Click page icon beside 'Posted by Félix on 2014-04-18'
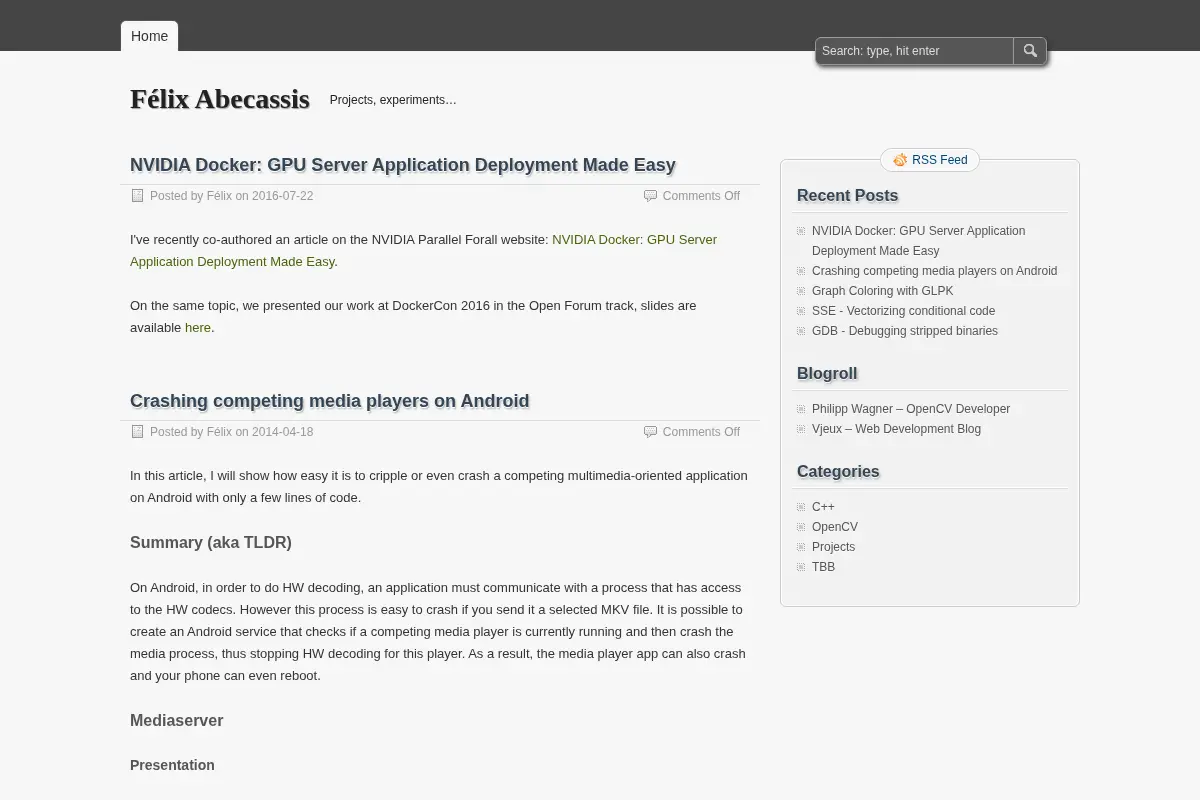 138,432
